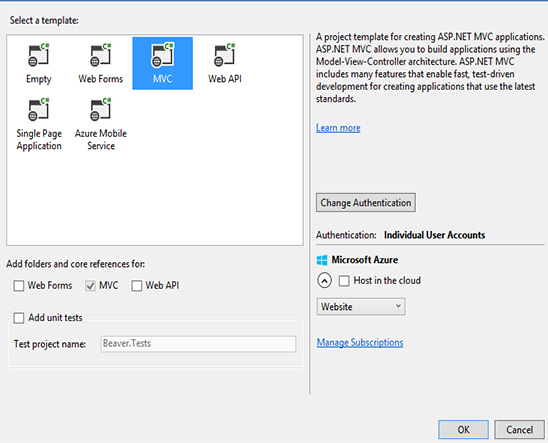This screenshot has height=443, width=548.
Task: Confirm the template with OK
Action: (463, 430)
